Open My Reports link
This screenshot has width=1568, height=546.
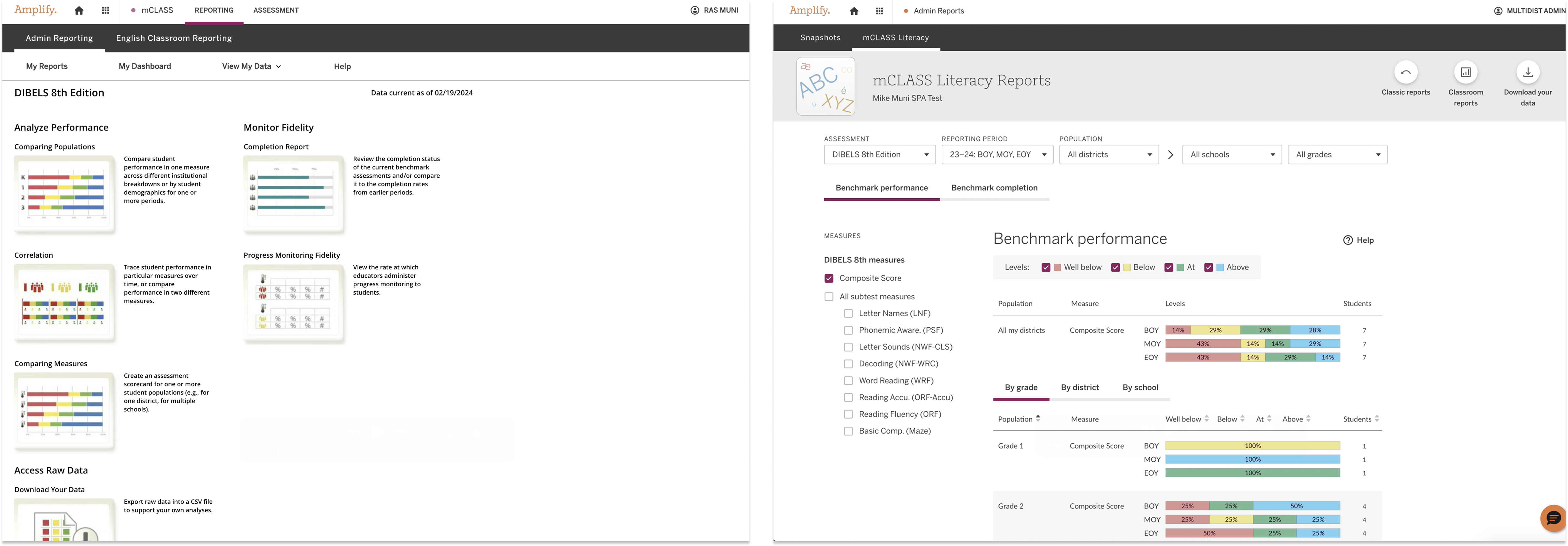[x=47, y=66]
